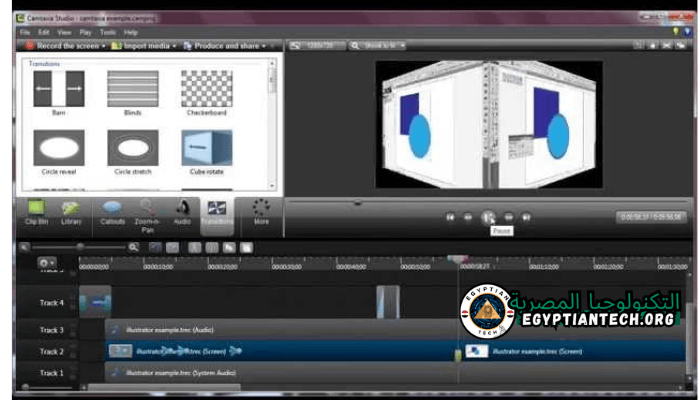
Task: Click the blue help icon in menu bar
Action: (687, 32)
